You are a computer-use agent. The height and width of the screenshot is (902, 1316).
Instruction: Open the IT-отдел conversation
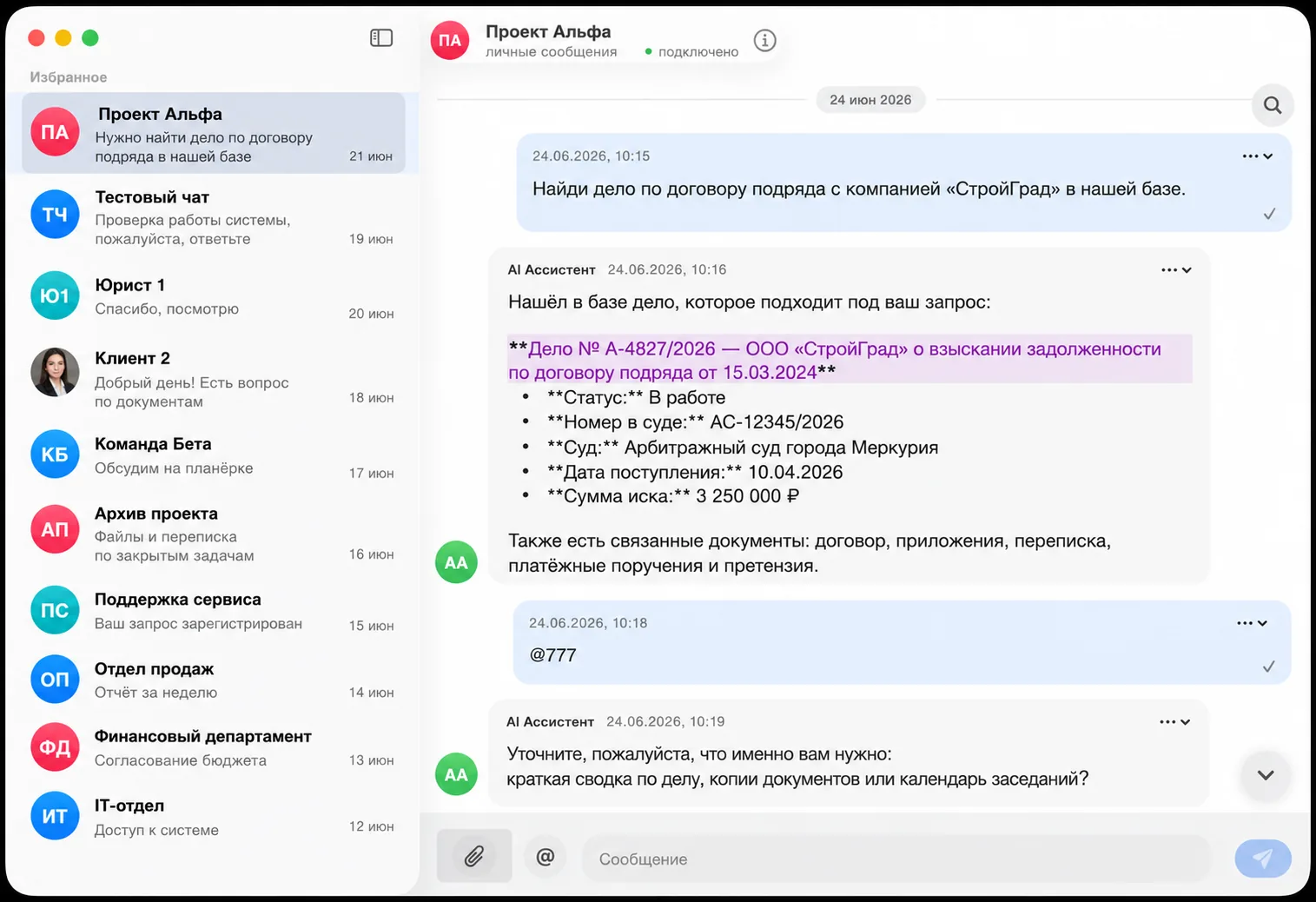[x=214, y=817]
